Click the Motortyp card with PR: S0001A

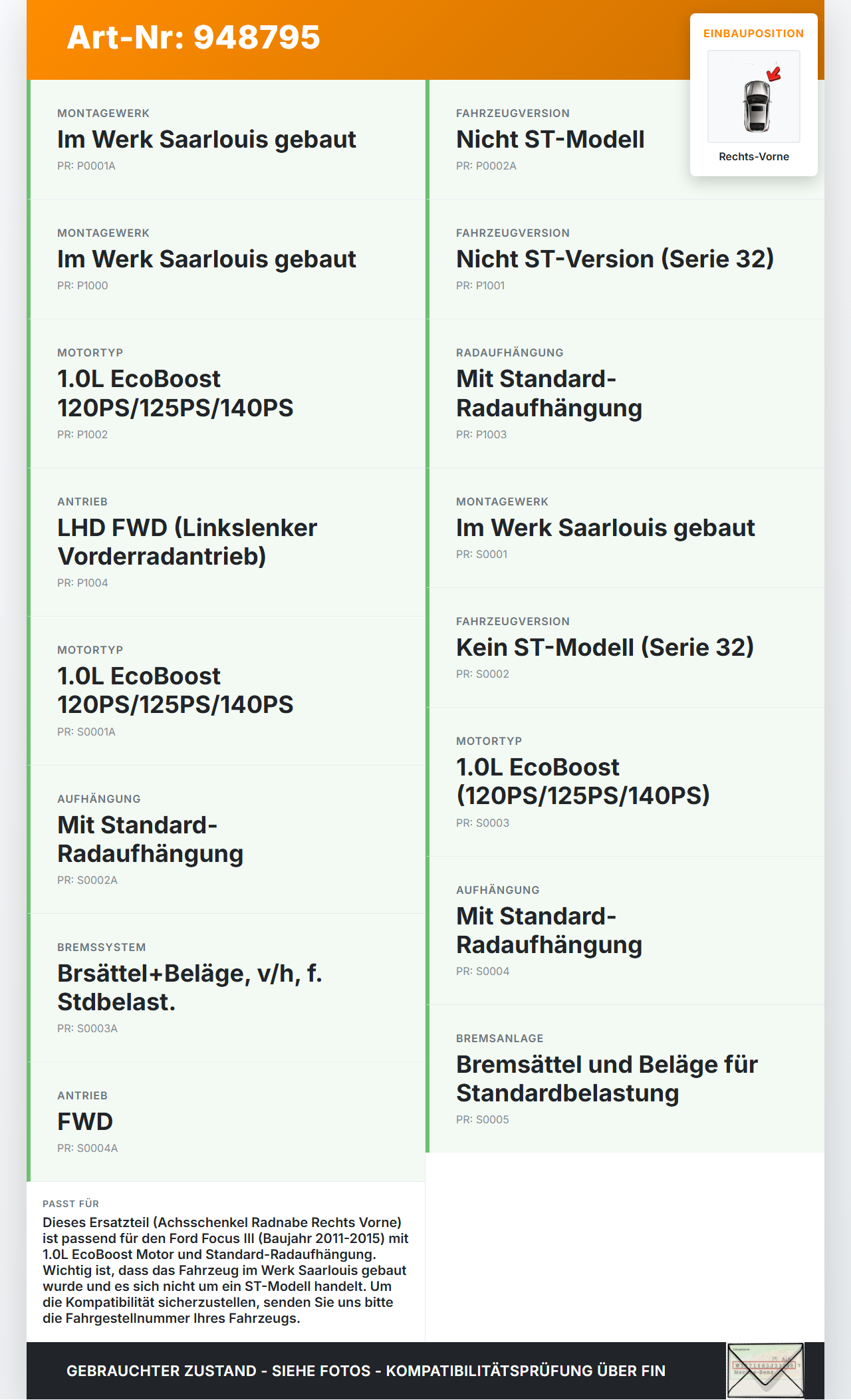pyautogui.click(x=226, y=691)
